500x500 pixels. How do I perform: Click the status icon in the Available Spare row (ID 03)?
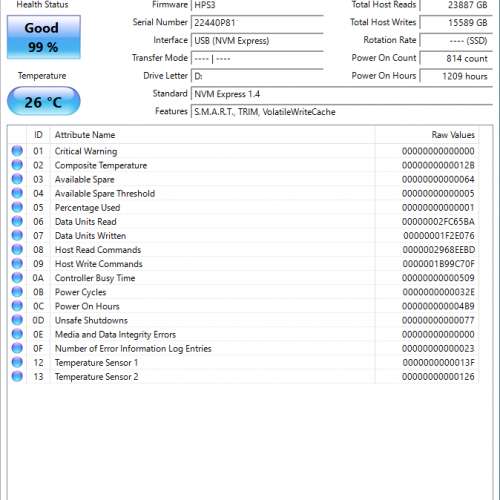(17, 179)
